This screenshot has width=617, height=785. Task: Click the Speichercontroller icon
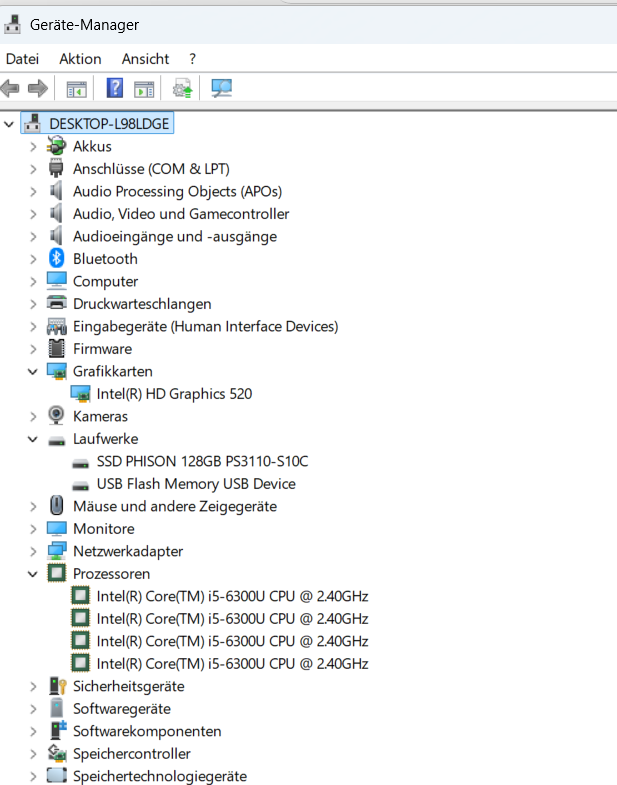point(57,753)
